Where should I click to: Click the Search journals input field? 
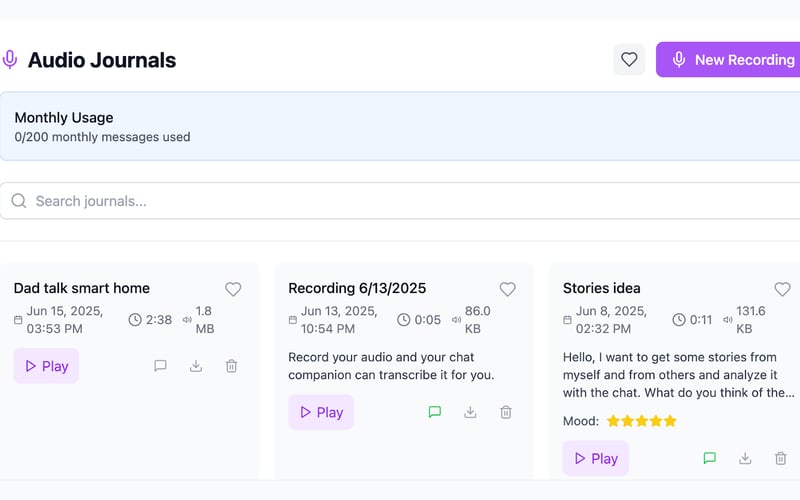400,201
